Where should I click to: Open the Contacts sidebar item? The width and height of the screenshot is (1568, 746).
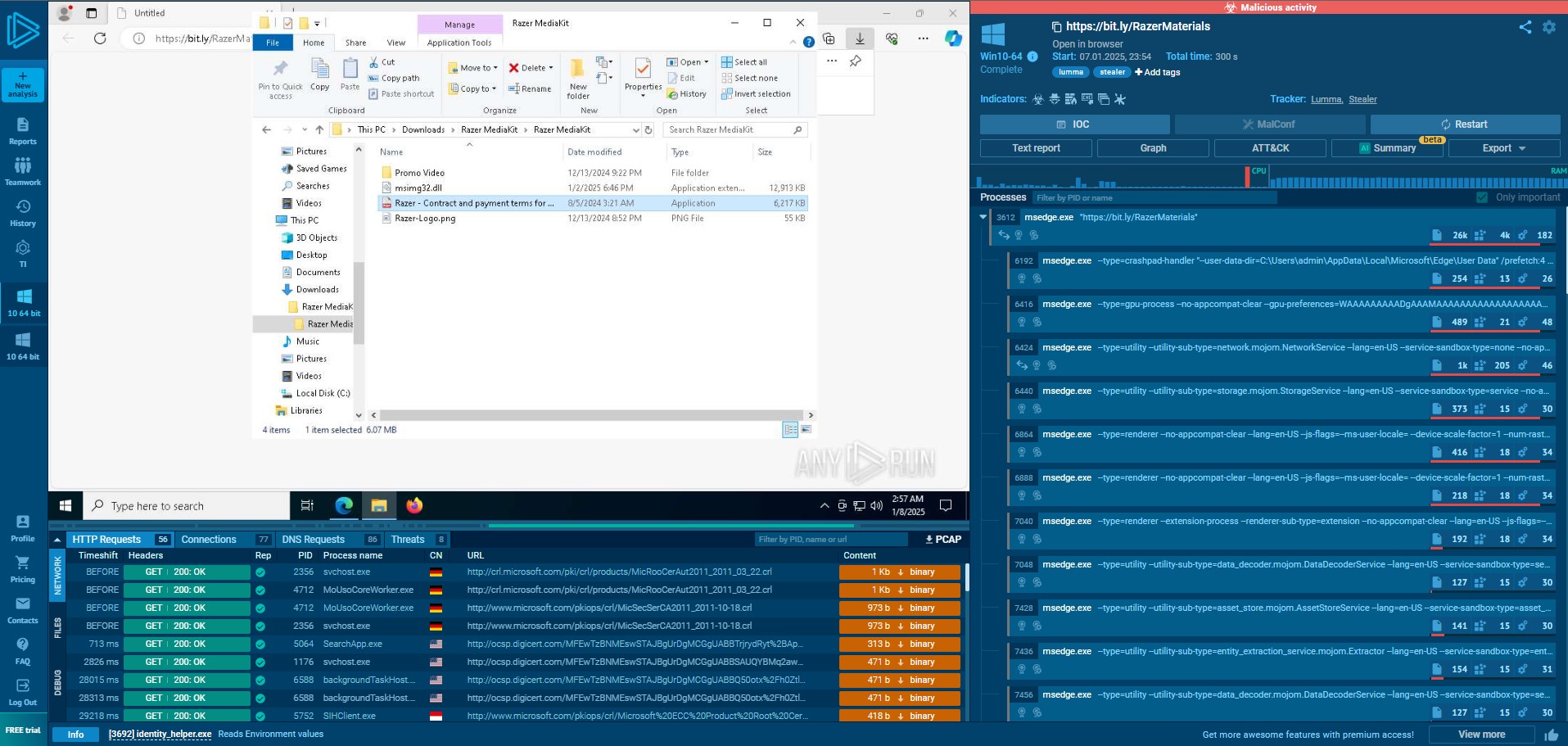click(23, 610)
